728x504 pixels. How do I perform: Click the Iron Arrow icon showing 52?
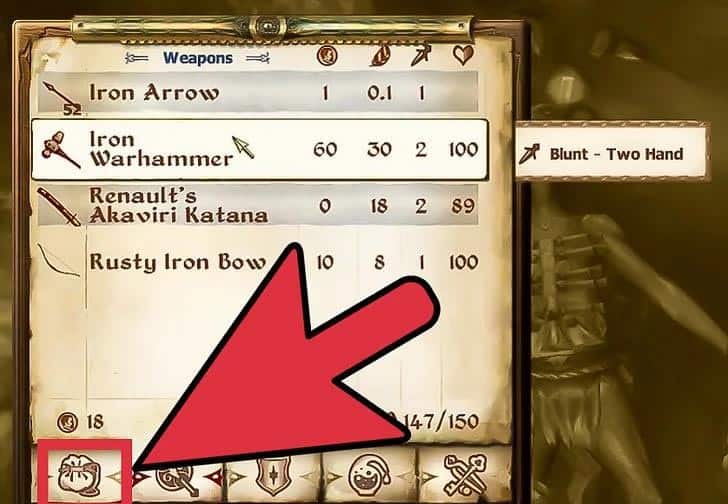(62, 98)
